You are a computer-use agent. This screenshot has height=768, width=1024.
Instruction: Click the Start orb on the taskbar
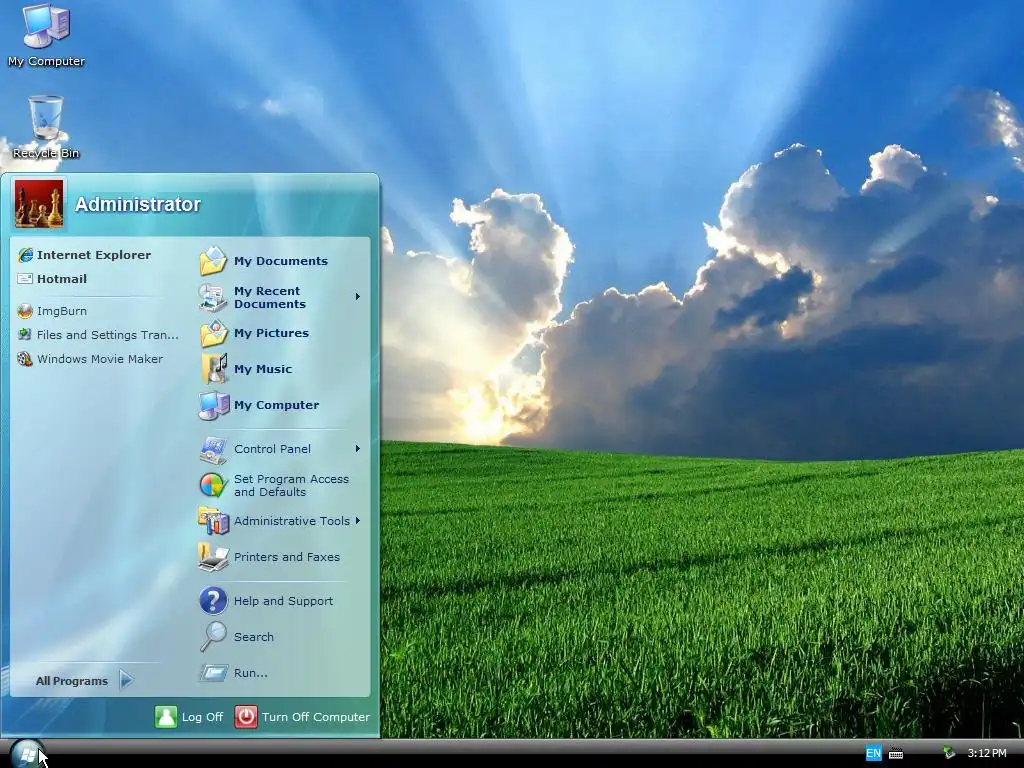[x=27, y=754]
